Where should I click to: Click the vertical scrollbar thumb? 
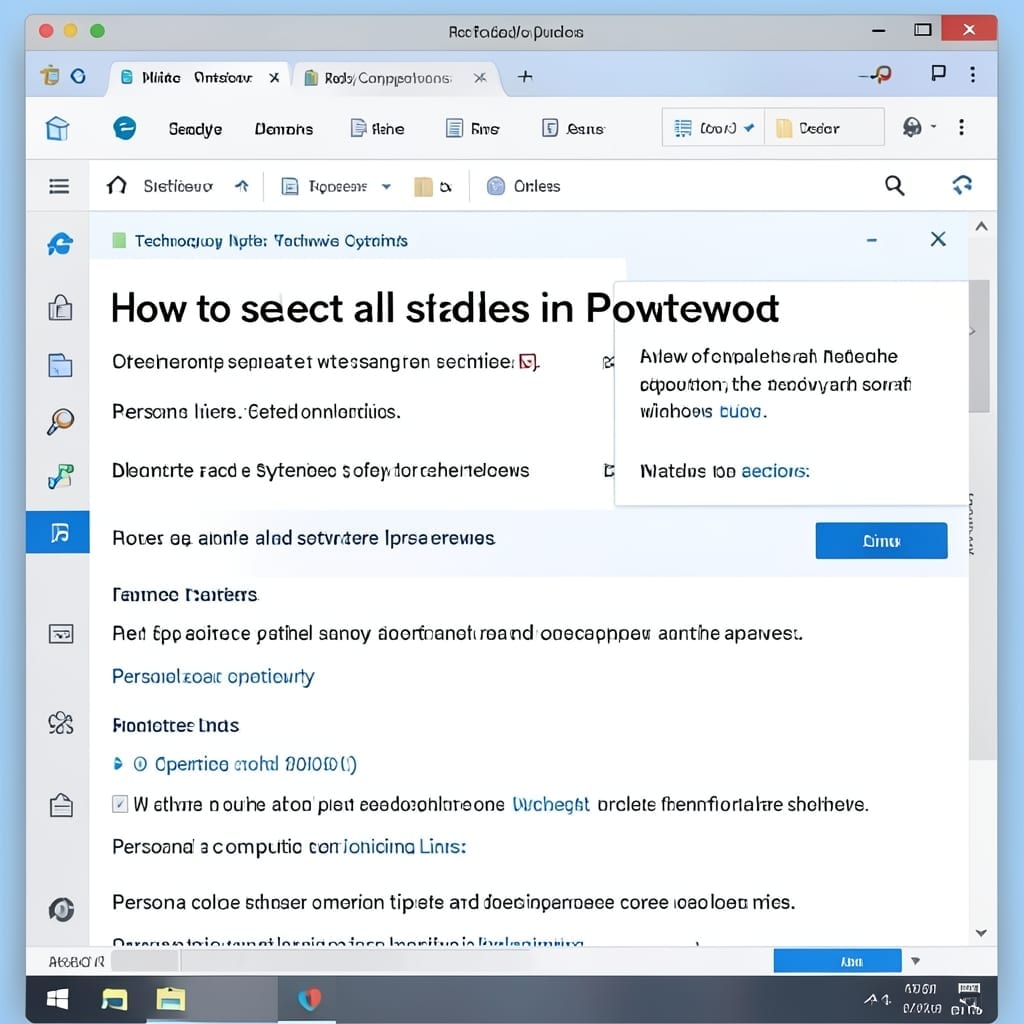point(979,346)
